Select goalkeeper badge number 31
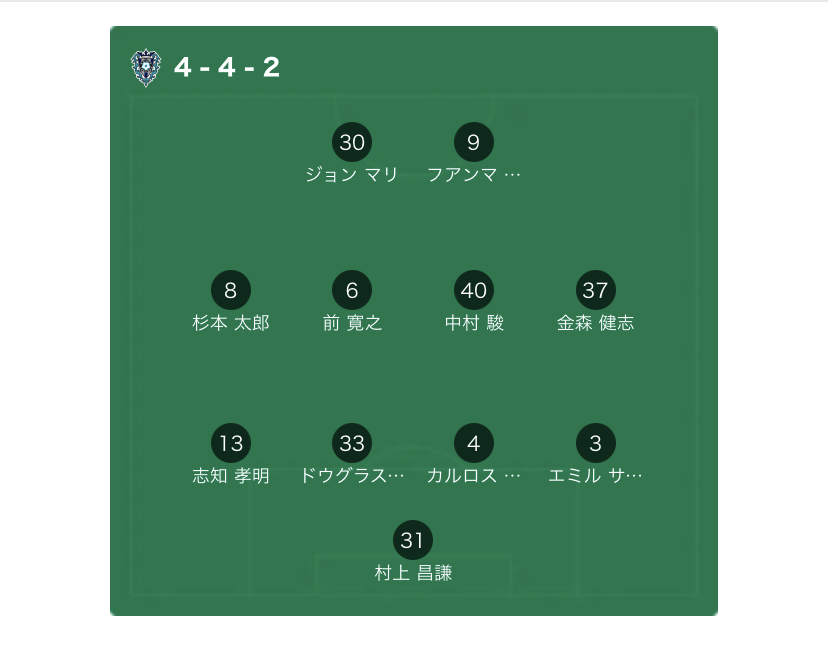This screenshot has width=828, height=645. click(413, 541)
